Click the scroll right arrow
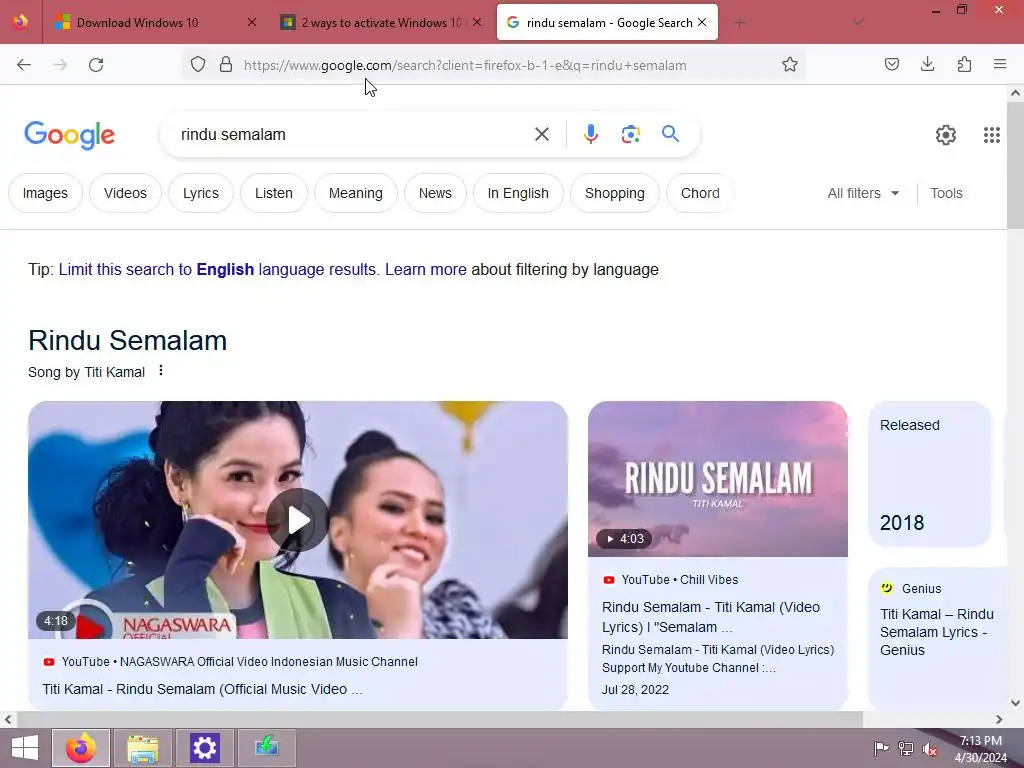Screen dimensions: 1024x768 point(999,720)
